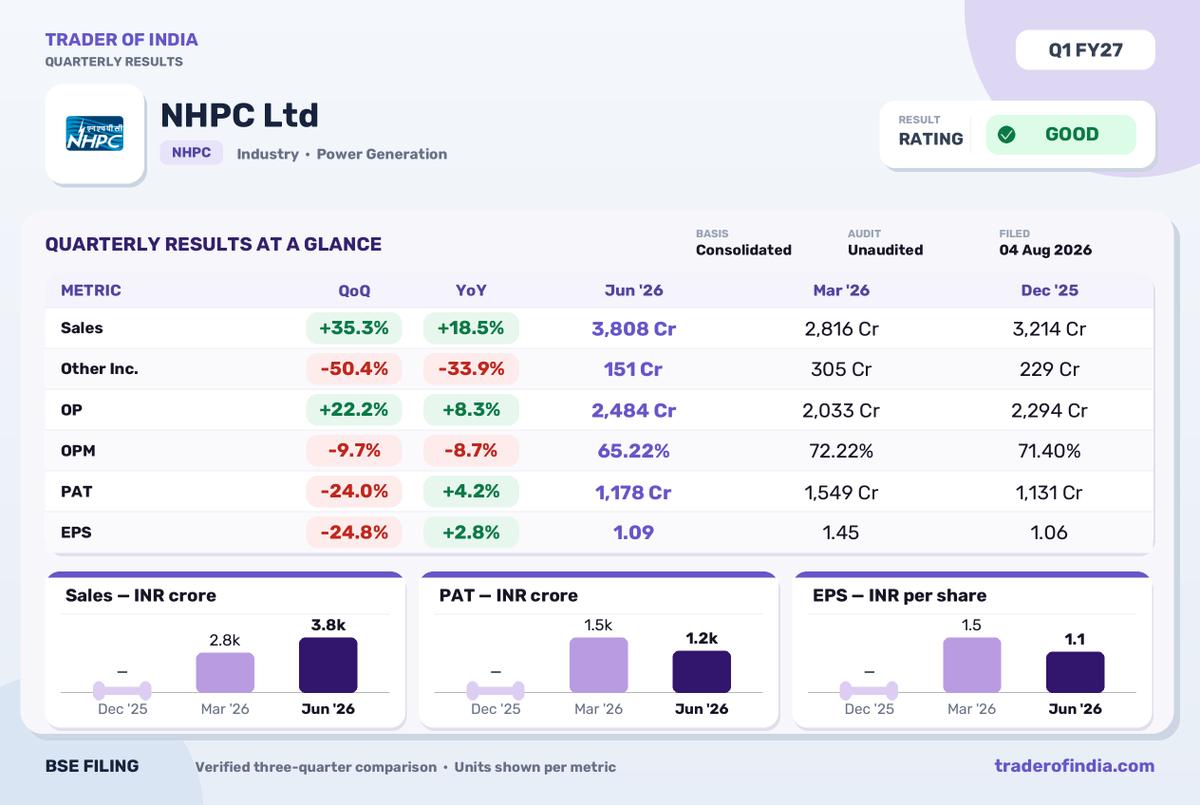Screen dimensions: 1200x805
Task: Click OPM YoY -8.7% pill
Action: 470,451
